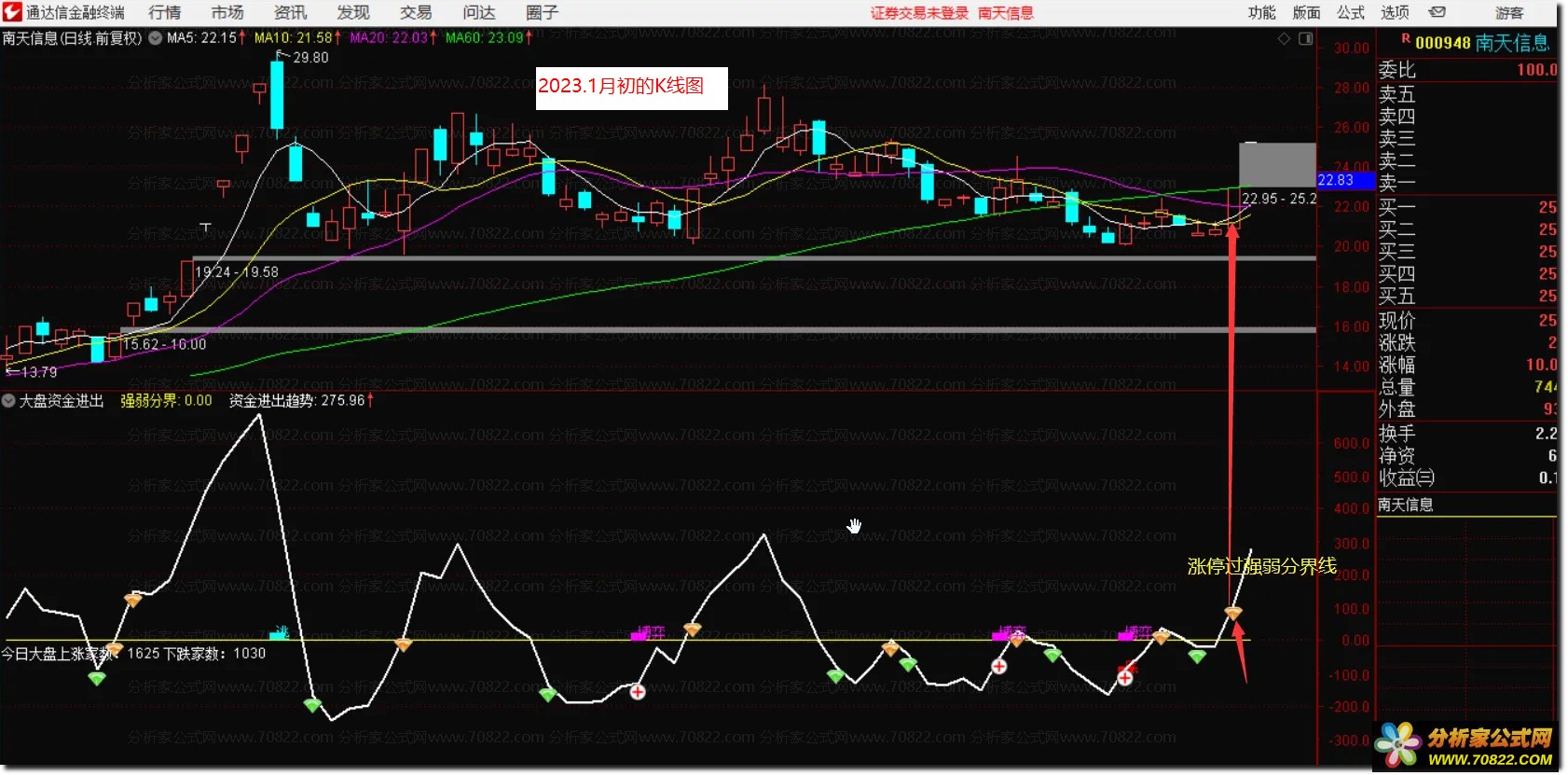Image resolution: width=1568 pixels, height=775 pixels.
Task: Open the 圈子 menu
Action: point(542,12)
